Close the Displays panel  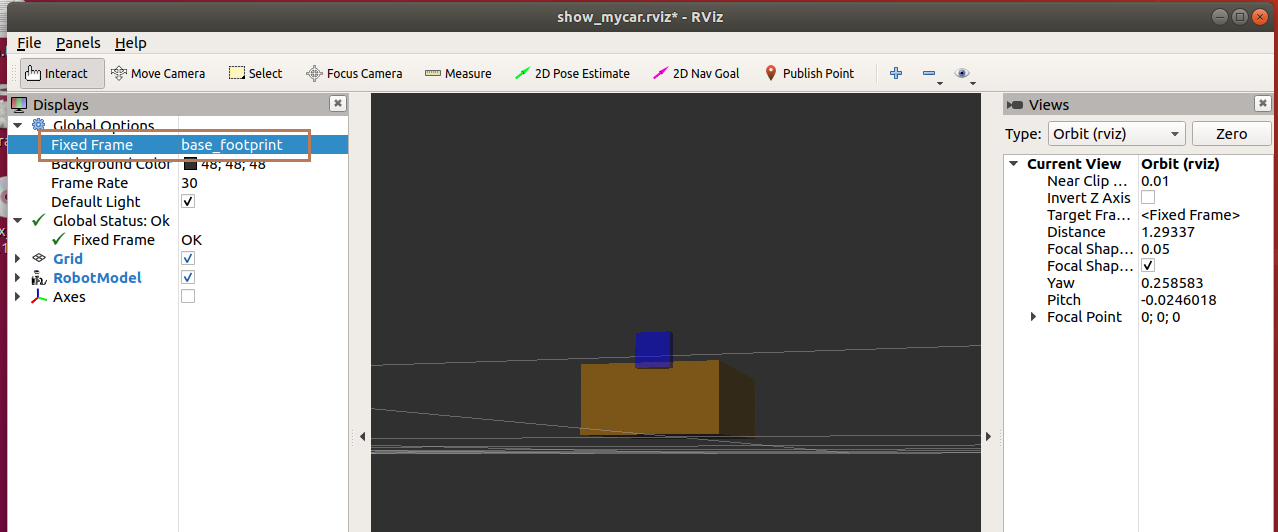tap(338, 103)
